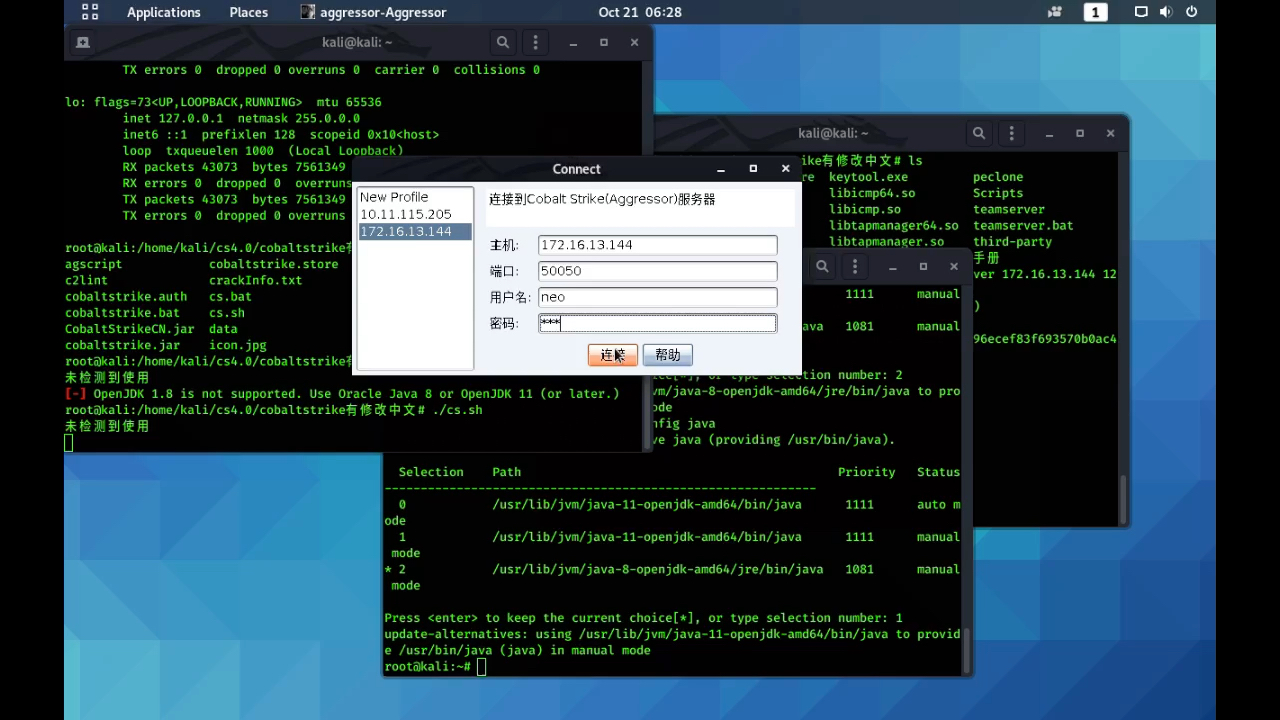Open search in the update-alternatives terminal
The height and width of the screenshot is (720, 1280).
(822, 266)
